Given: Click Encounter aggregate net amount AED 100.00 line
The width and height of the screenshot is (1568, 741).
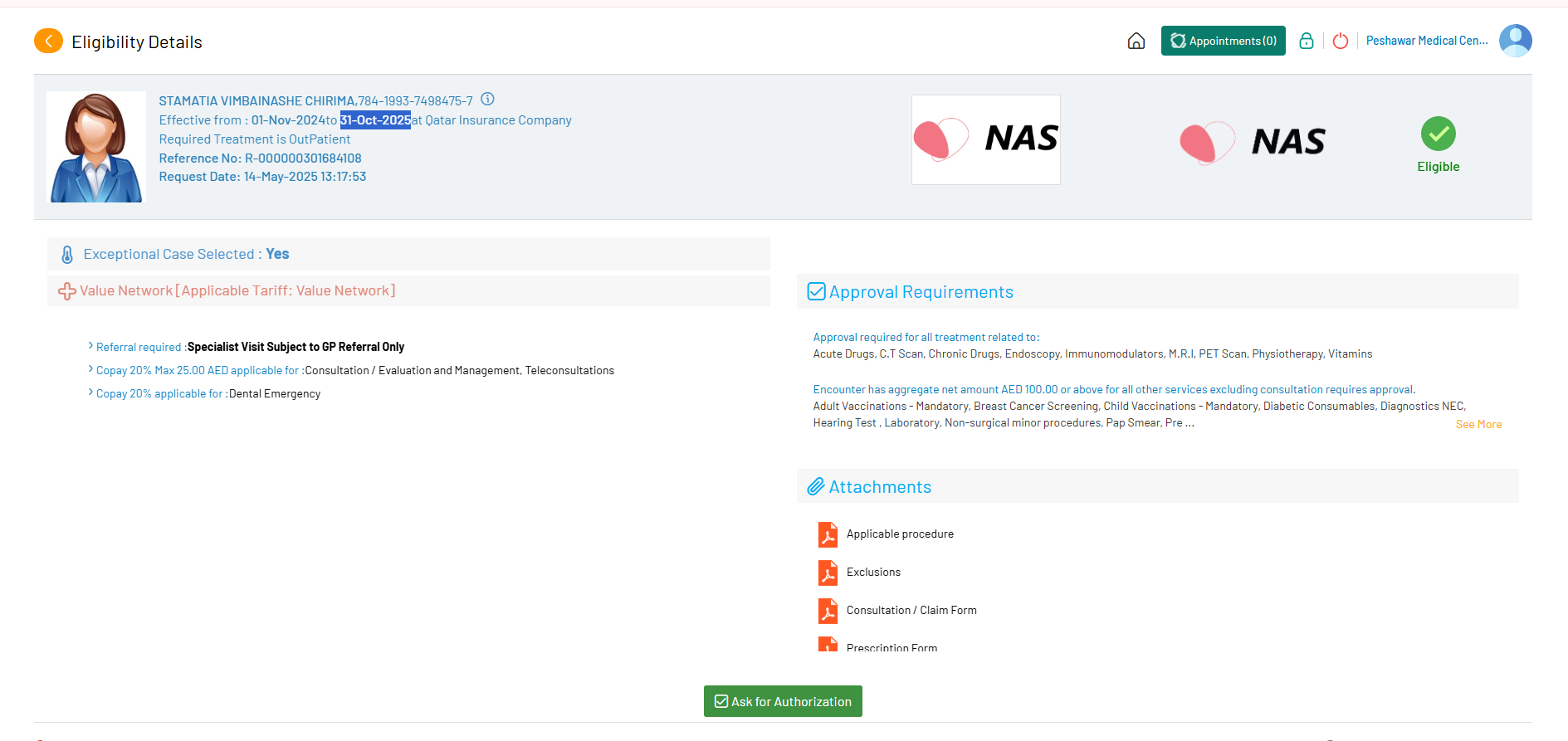Looking at the screenshot, I should pos(1114,389).
